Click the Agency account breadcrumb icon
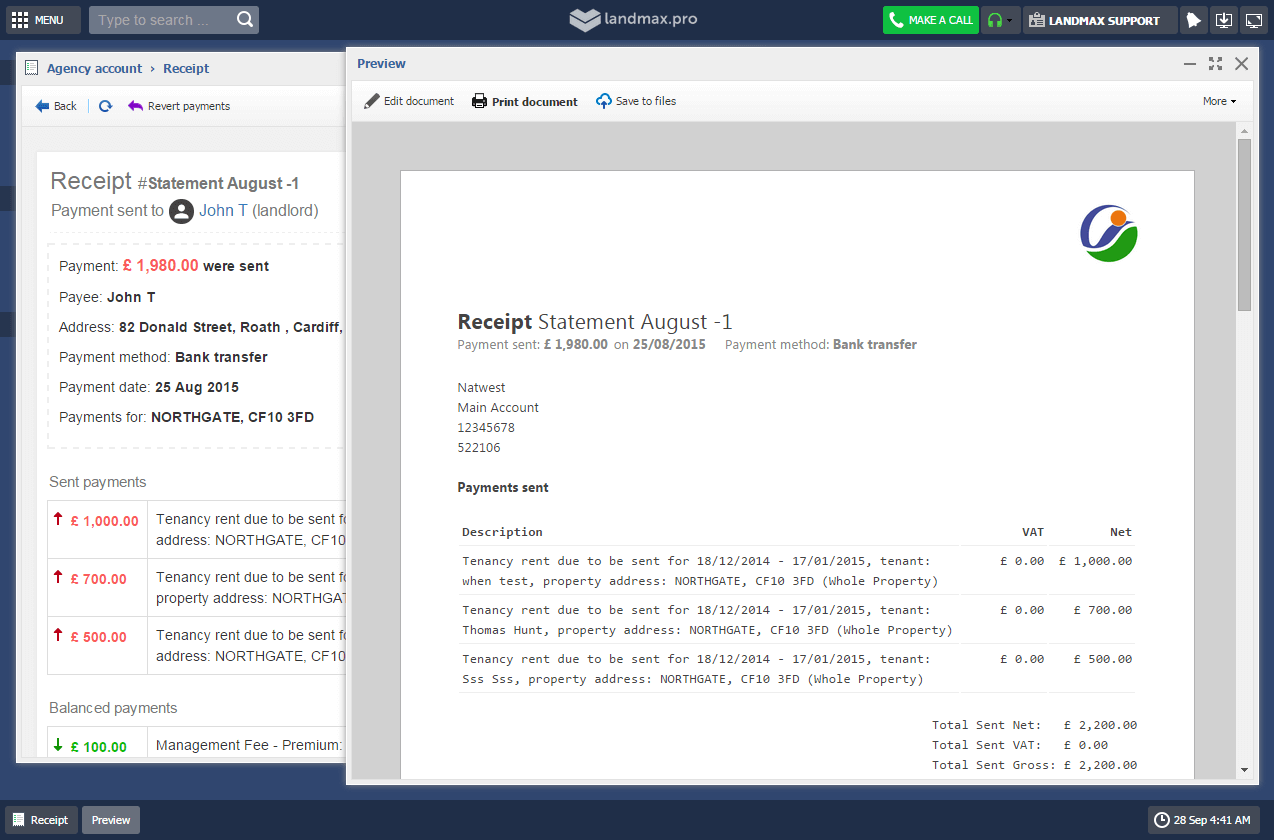 [x=32, y=69]
